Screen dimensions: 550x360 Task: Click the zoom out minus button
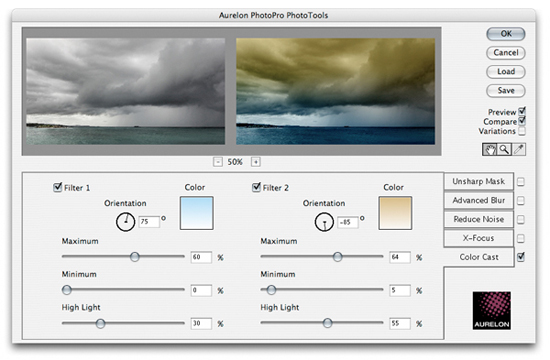tap(218, 162)
